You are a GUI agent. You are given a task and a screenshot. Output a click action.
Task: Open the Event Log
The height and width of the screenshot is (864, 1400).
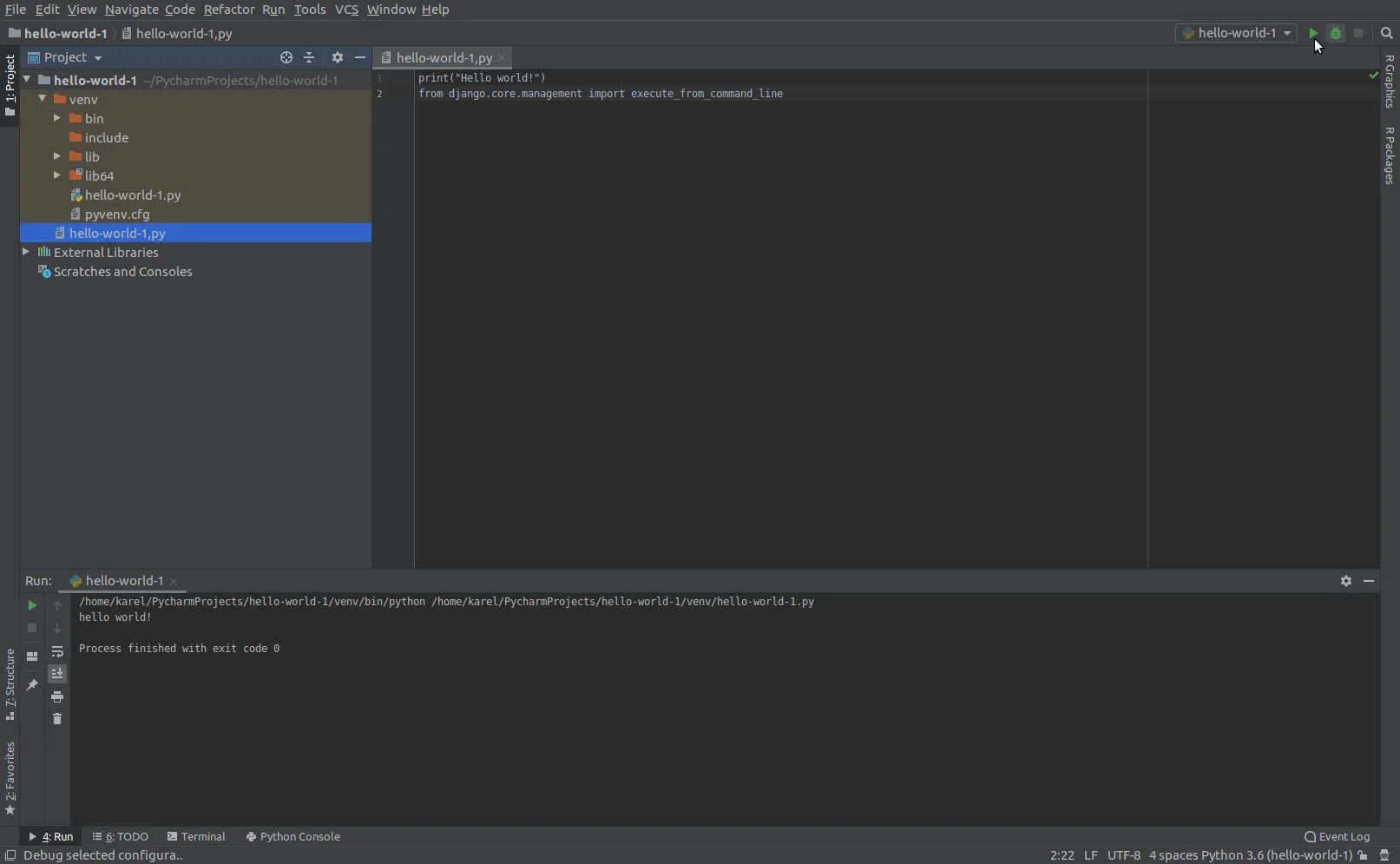tap(1337, 837)
